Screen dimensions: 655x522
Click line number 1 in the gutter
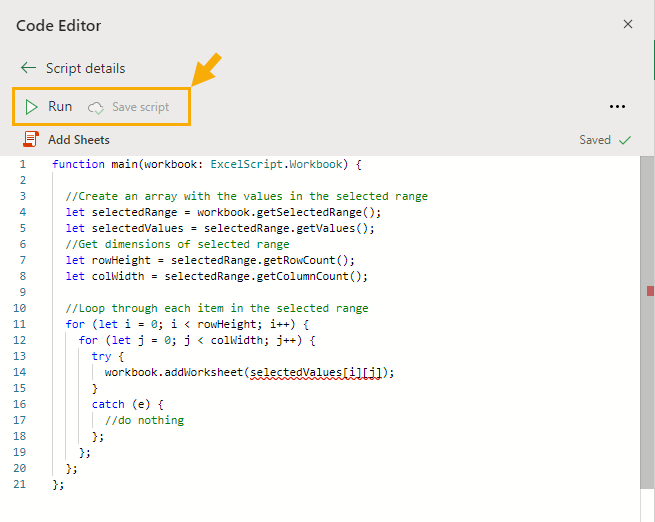pos(23,164)
